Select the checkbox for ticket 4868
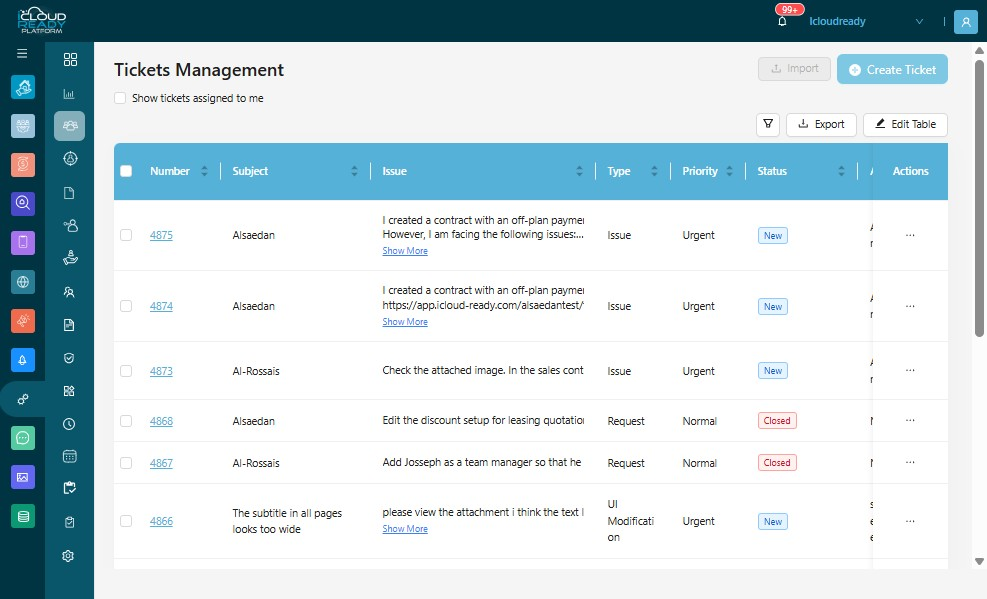The image size is (987, 599). [x=126, y=421]
